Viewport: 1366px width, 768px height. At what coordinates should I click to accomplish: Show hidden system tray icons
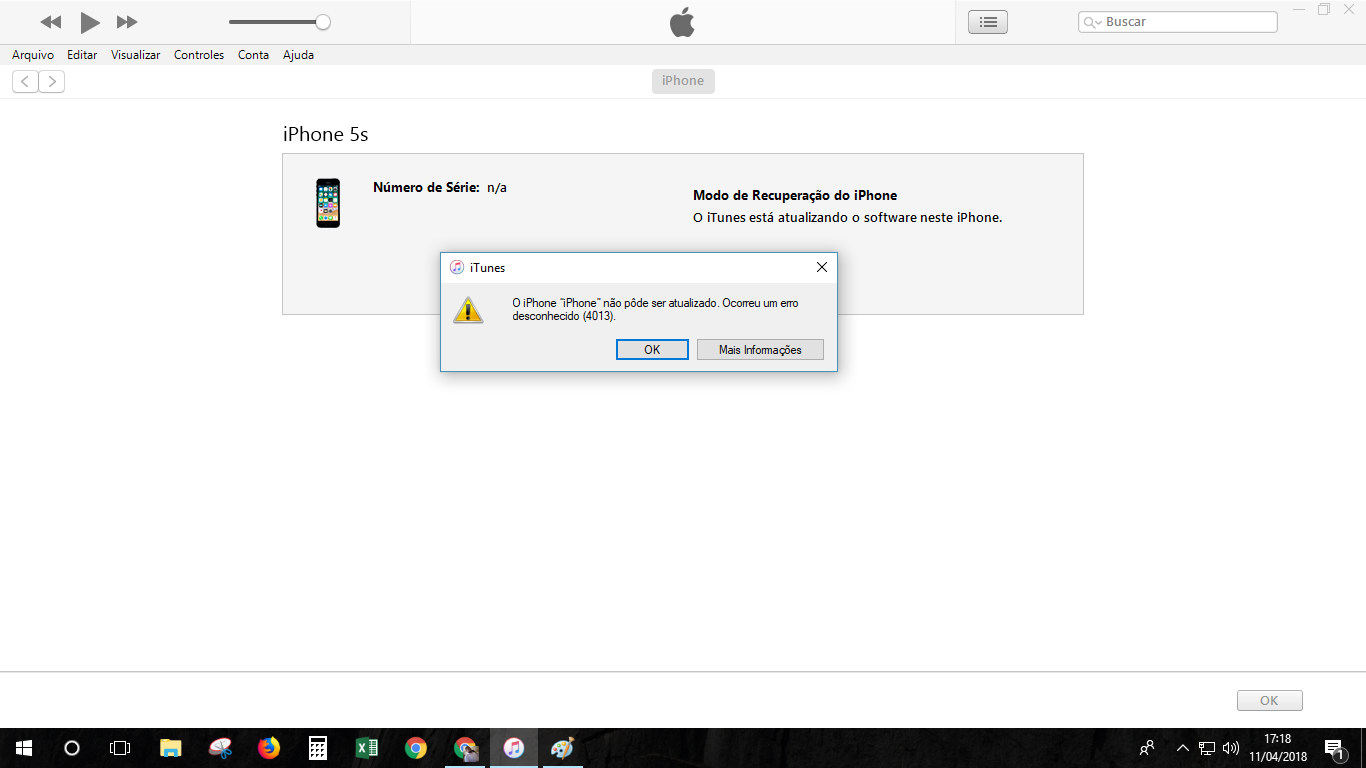pos(1183,747)
